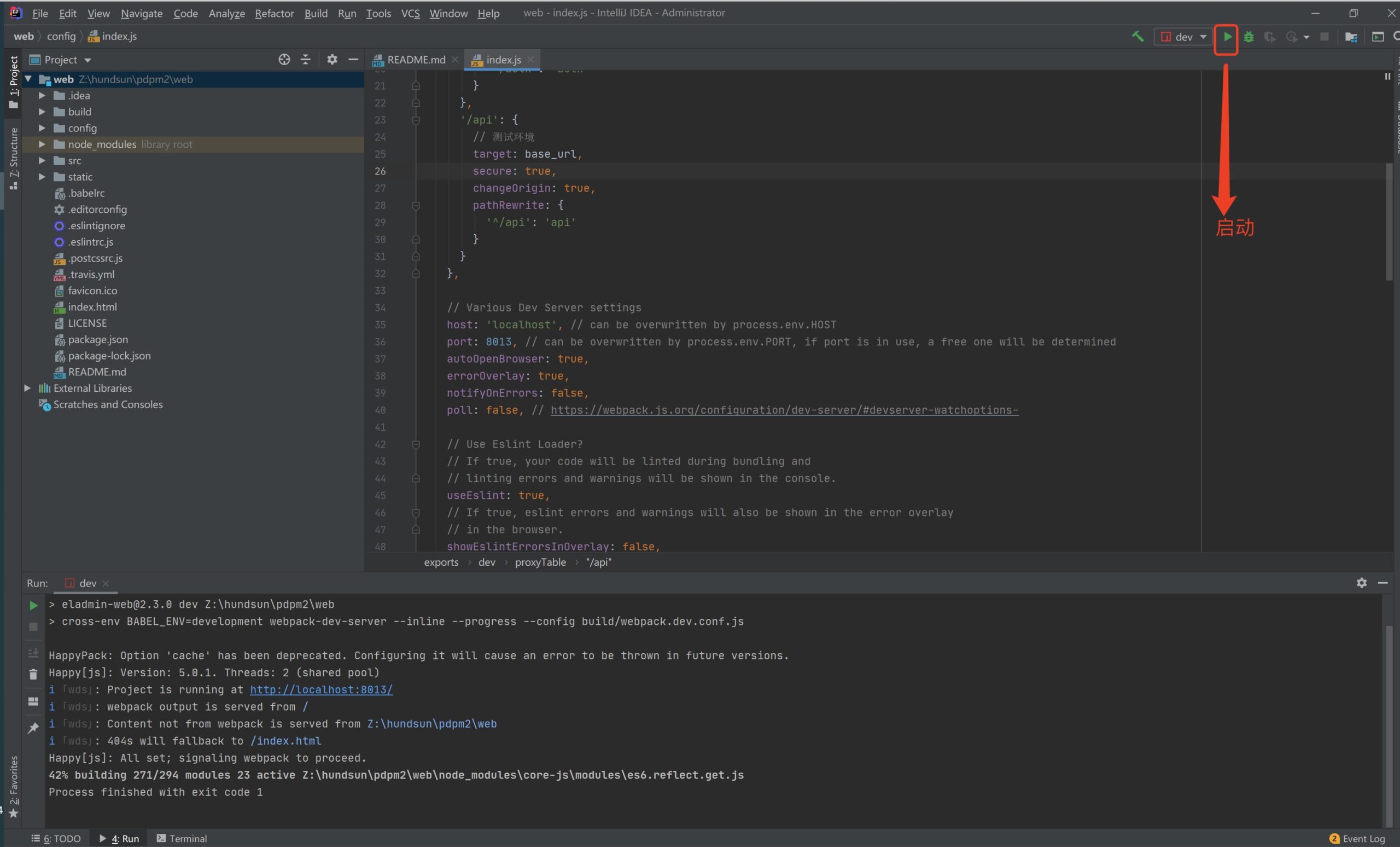Viewport: 1400px width, 847px height.
Task: Click proxyTable breadcrumb below editor
Action: (x=540, y=562)
